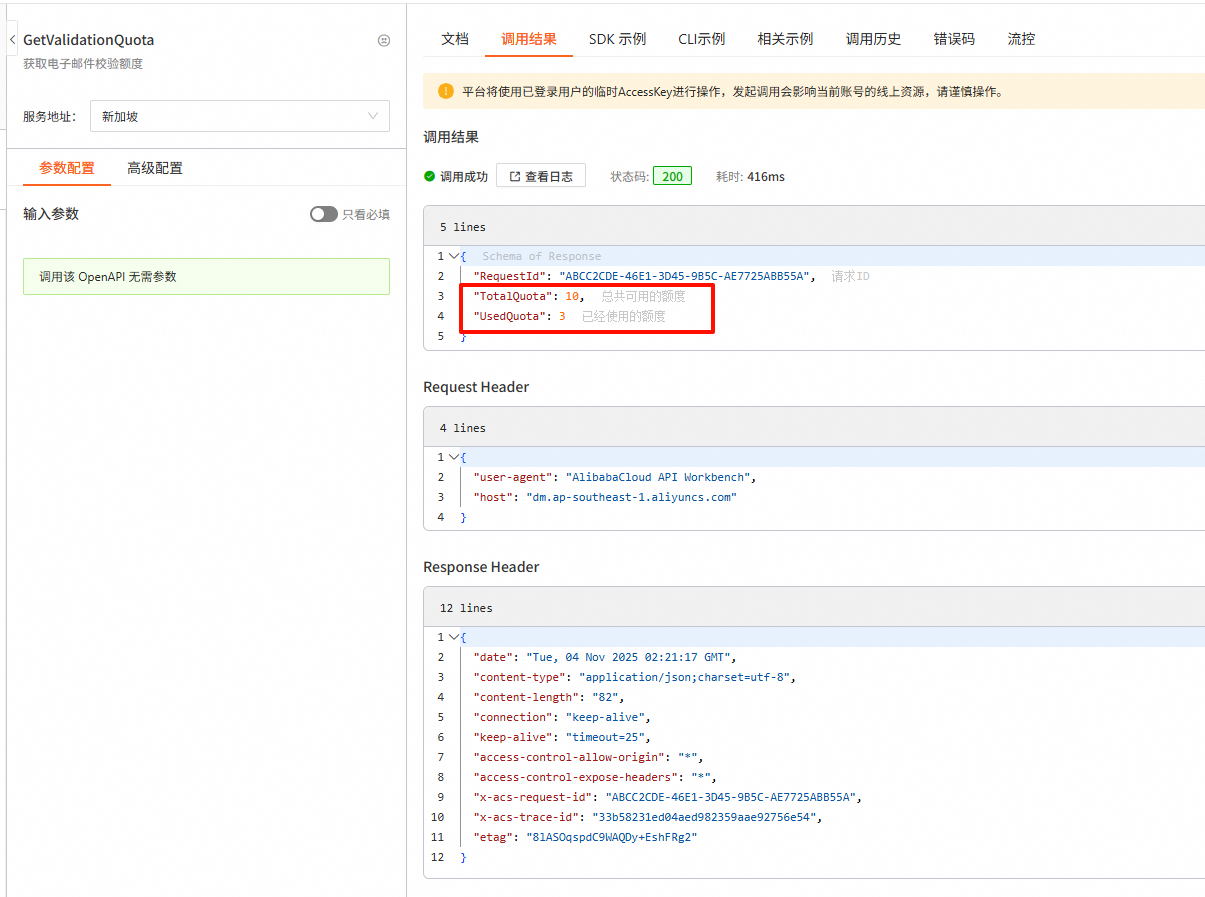Open the 服务地址 region dropdown showing 新加坡
This screenshot has width=1205, height=897.
[239, 116]
